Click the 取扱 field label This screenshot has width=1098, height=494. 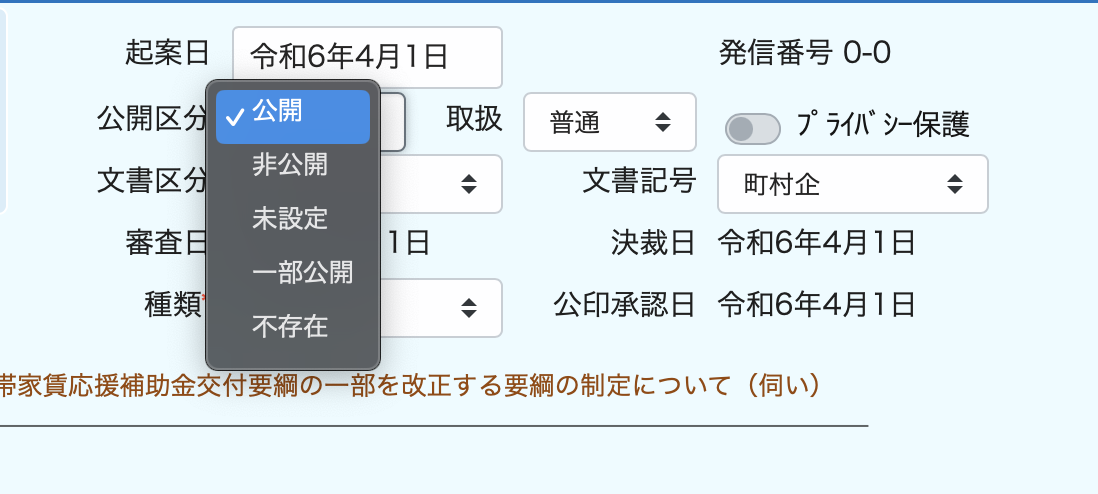[474, 120]
